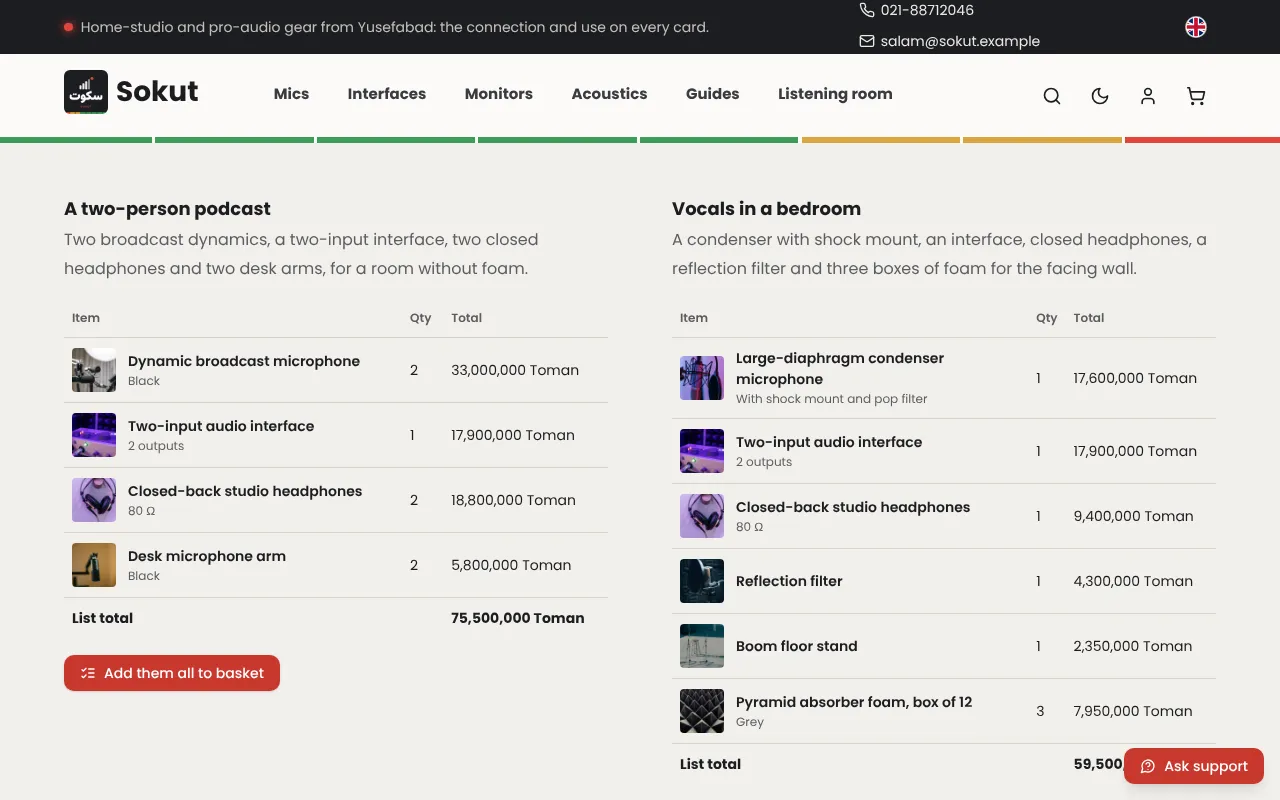The image size is (1280, 800).
Task: Open the Dynamic broadcast microphone thumbnail
Action: [x=94, y=370]
